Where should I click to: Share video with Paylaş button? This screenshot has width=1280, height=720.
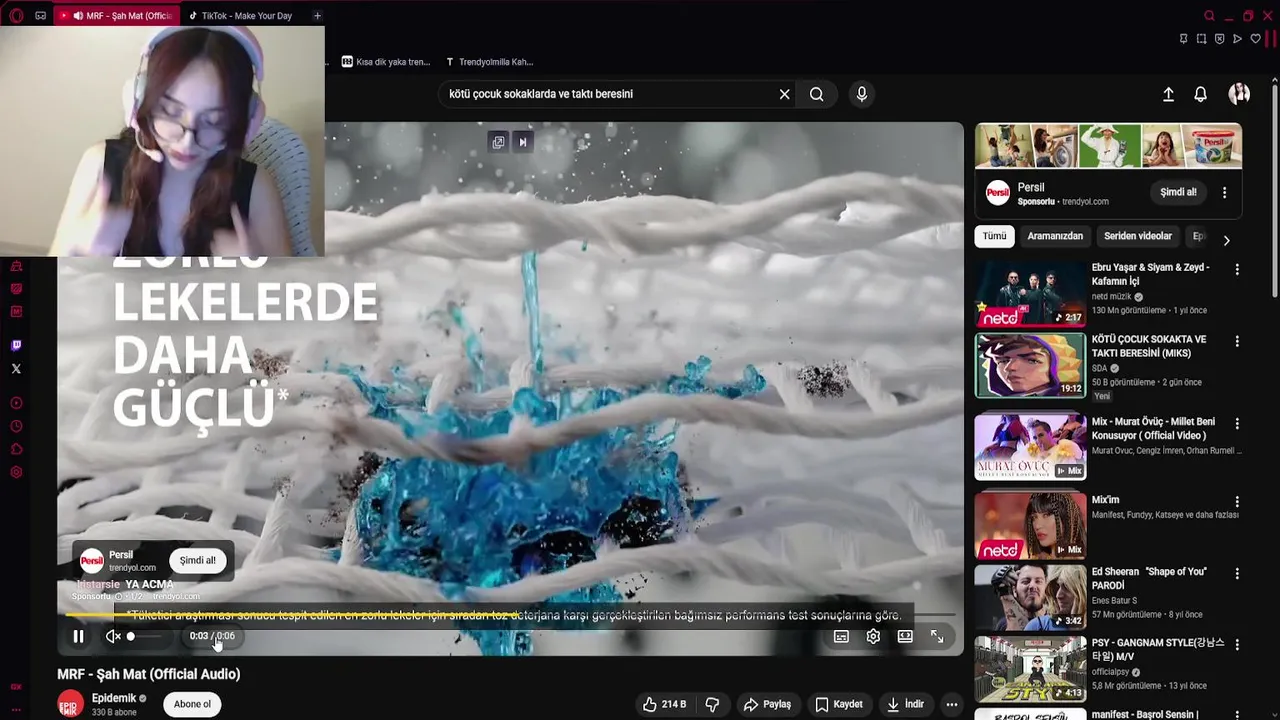click(767, 704)
